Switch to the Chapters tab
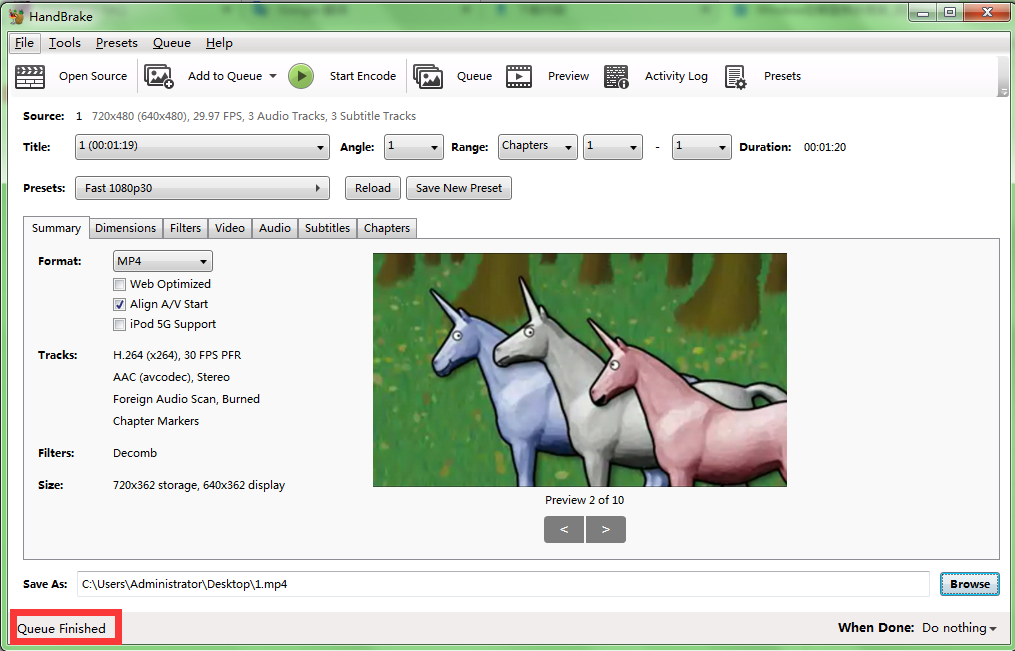This screenshot has width=1015, height=651. (386, 228)
